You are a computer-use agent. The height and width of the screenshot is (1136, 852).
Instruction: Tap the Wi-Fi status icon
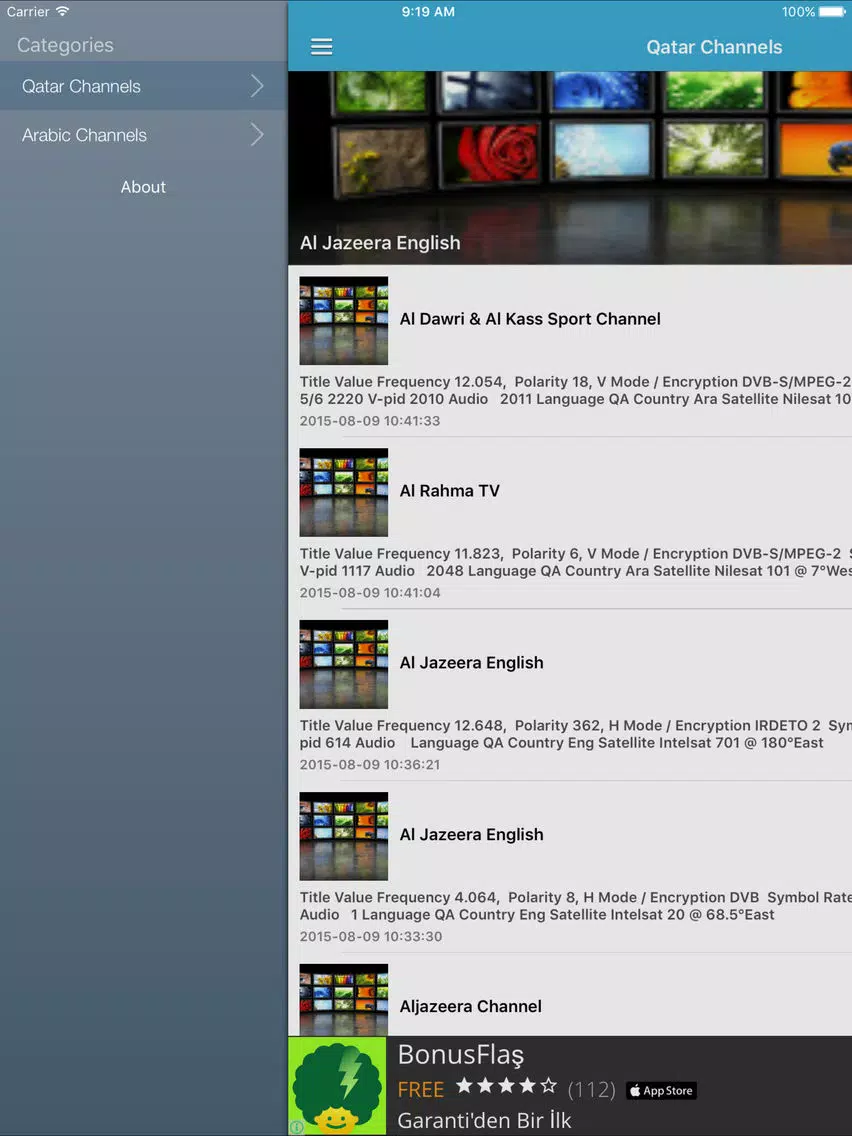[62, 11]
